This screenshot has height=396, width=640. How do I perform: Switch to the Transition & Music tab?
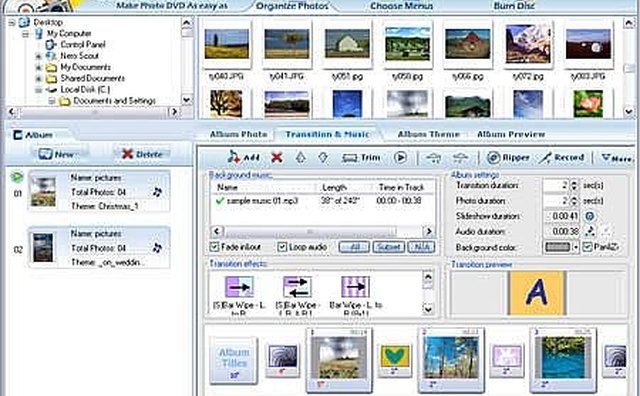coord(327,134)
